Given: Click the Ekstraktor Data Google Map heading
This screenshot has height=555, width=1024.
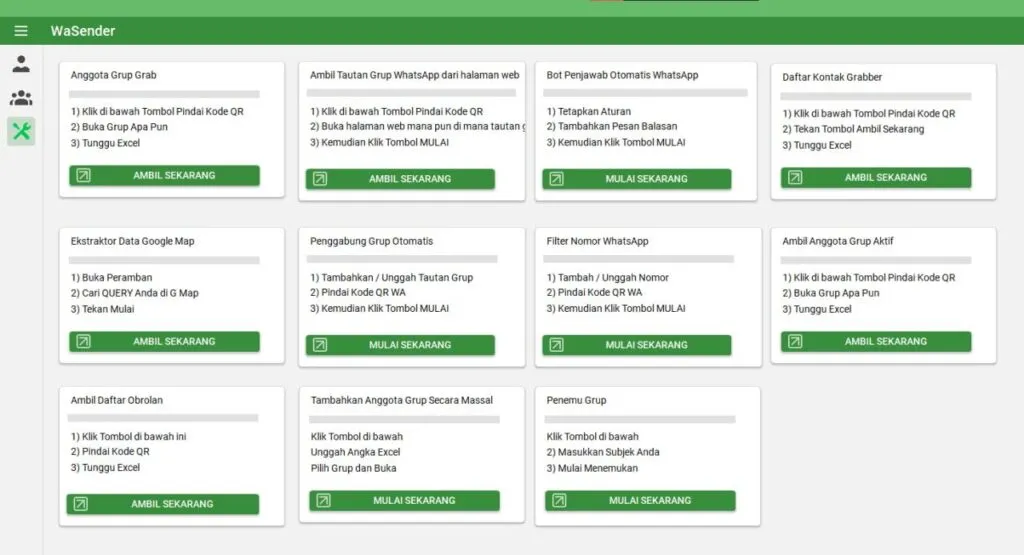Looking at the screenshot, I should [132, 241].
